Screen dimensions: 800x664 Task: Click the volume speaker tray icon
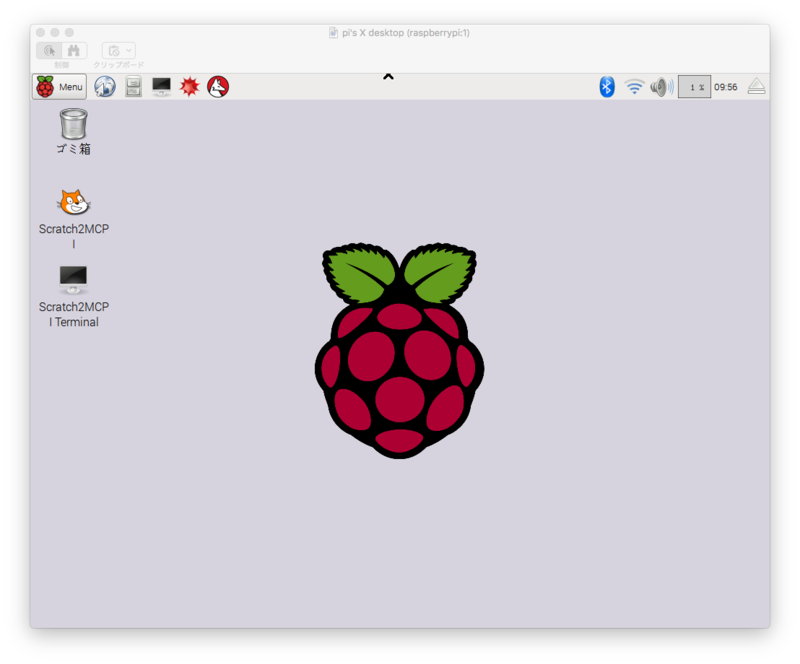click(x=662, y=87)
